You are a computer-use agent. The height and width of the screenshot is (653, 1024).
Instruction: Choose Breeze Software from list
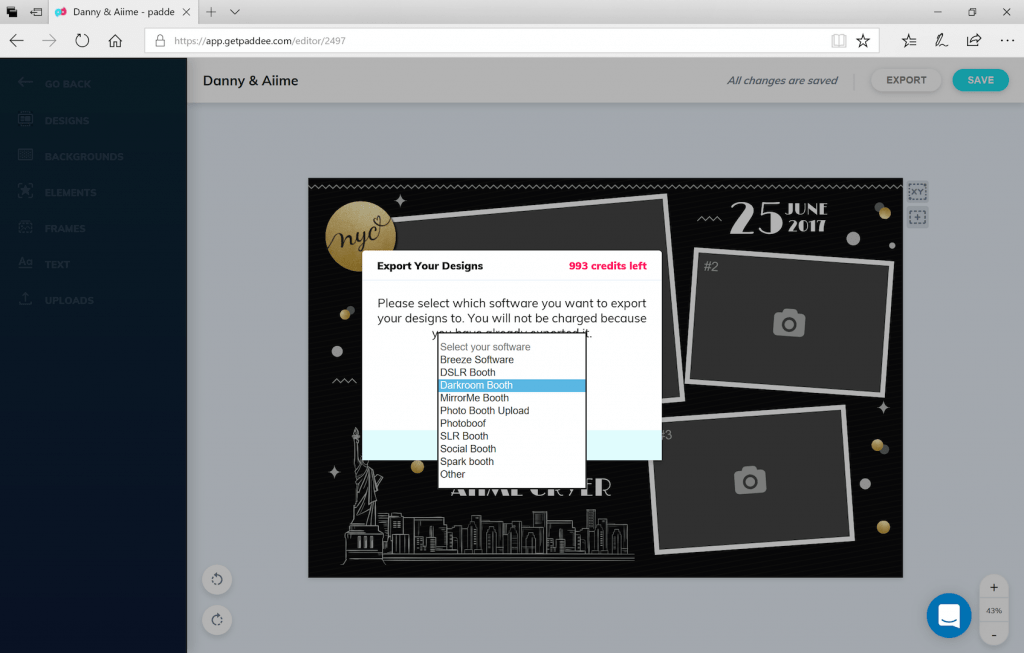click(511, 360)
